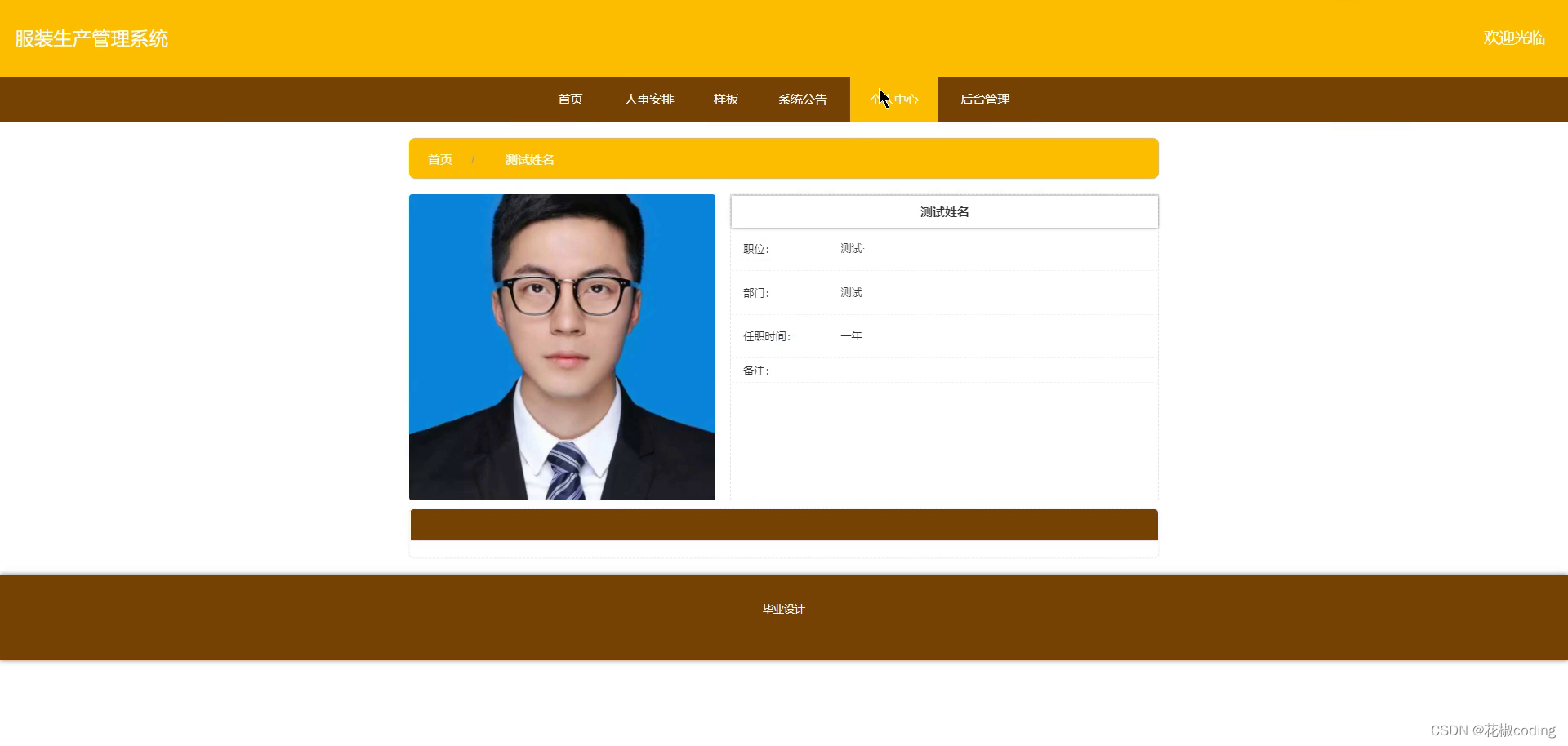
Task: Open the 首页 navigation menu item
Action: coord(569,100)
